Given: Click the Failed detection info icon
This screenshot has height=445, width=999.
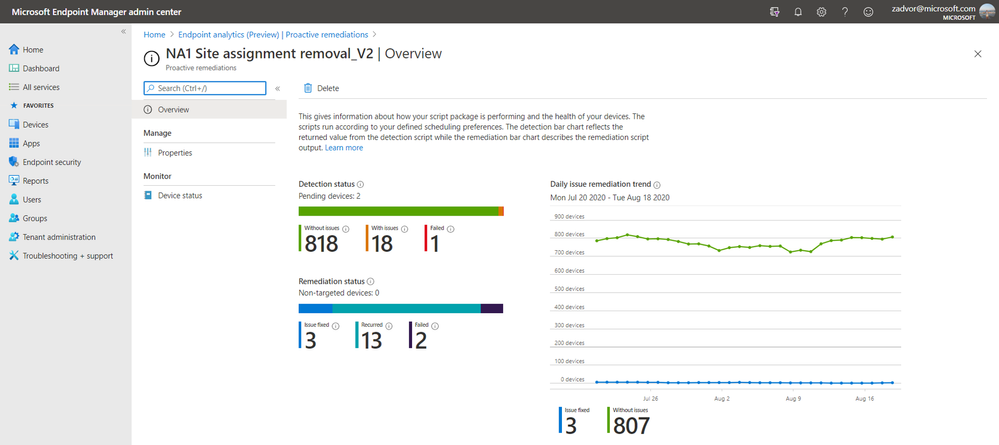Looking at the screenshot, I should (x=450, y=229).
